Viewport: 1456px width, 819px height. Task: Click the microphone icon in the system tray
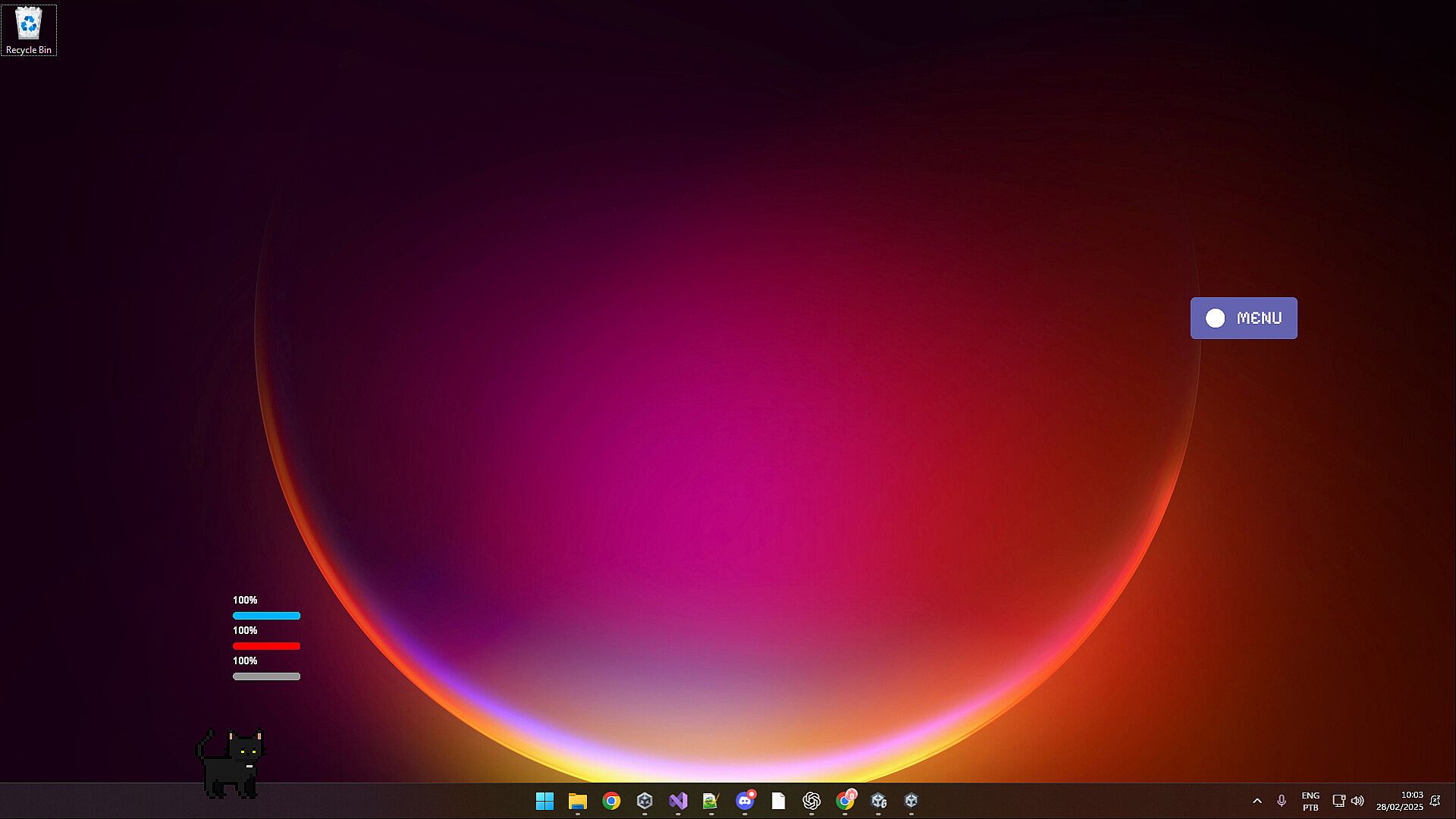1282,801
